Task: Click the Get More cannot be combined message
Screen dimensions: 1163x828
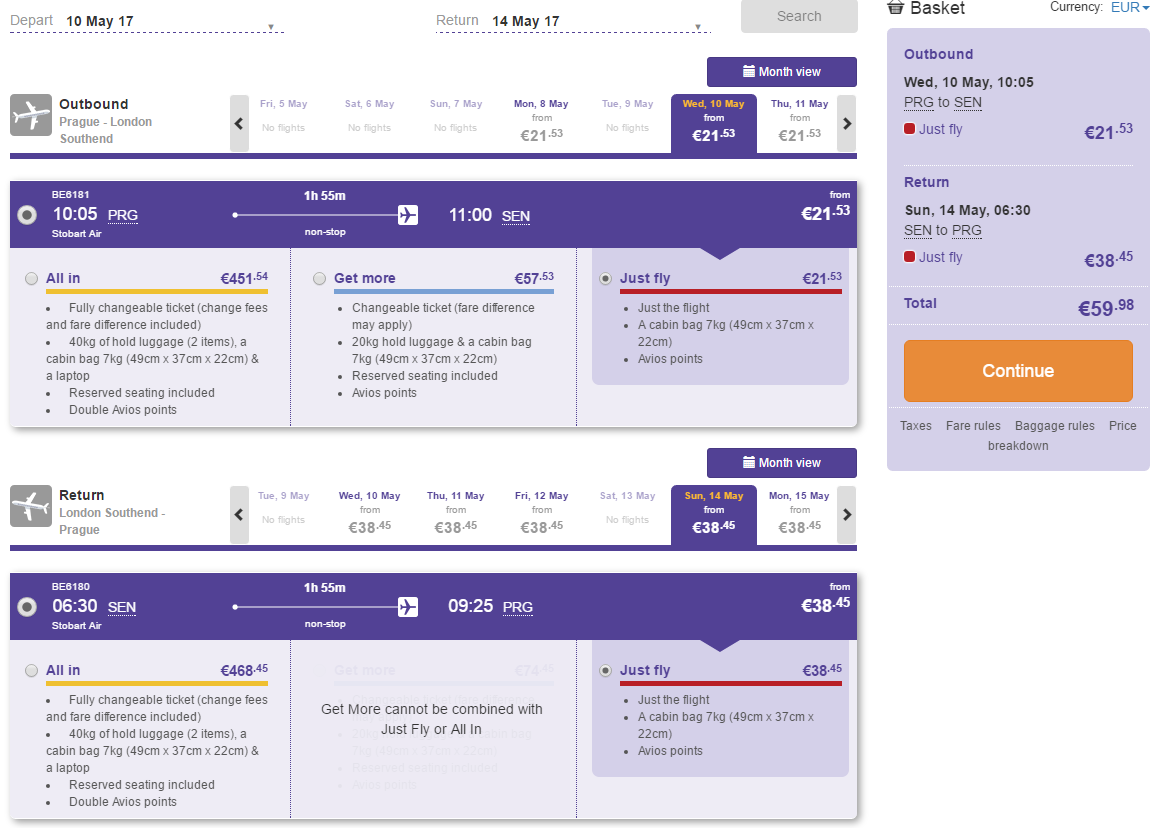Action: [x=432, y=719]
